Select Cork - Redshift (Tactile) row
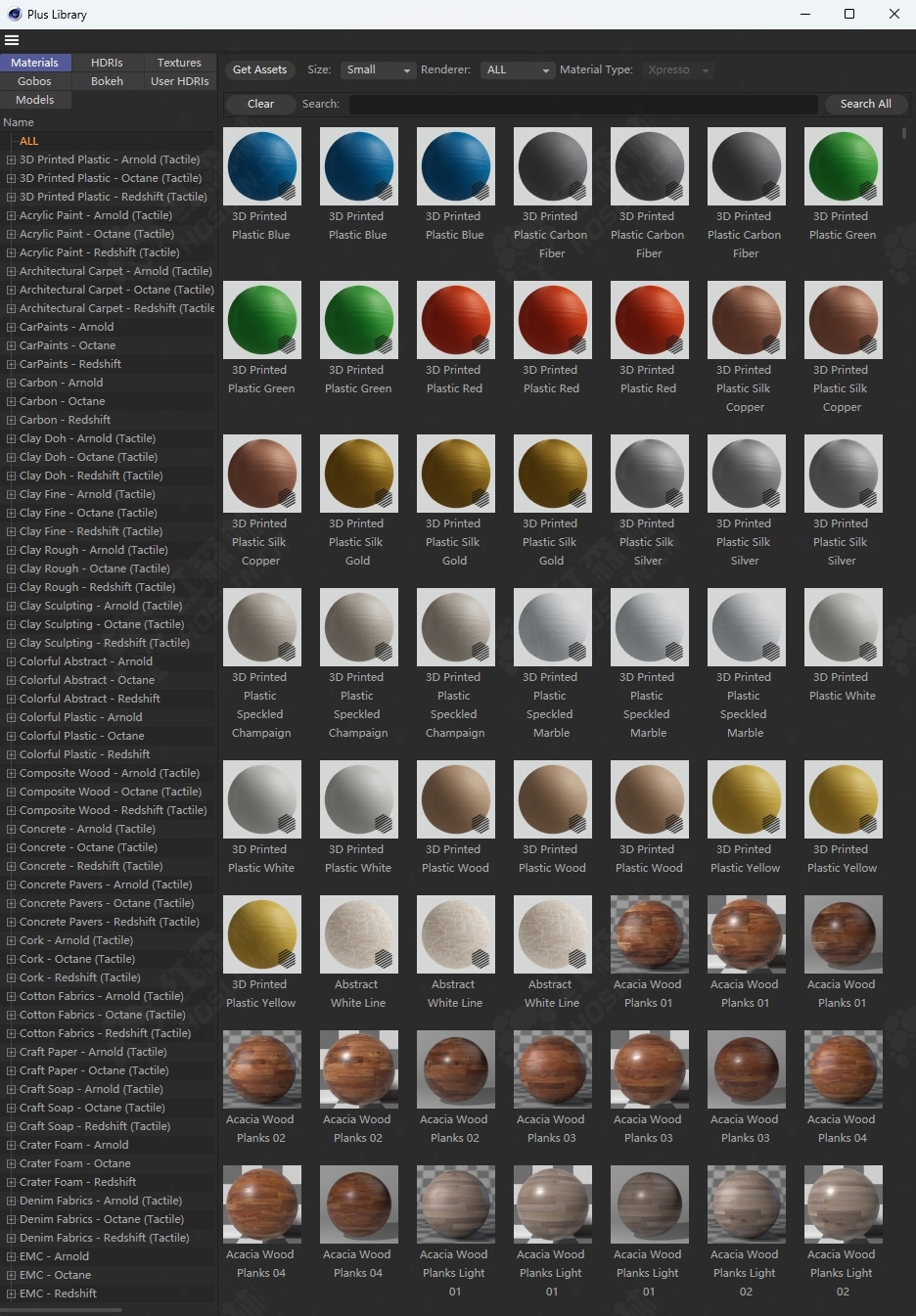This screenshot has height=1316, width=916. pos(80,977)
